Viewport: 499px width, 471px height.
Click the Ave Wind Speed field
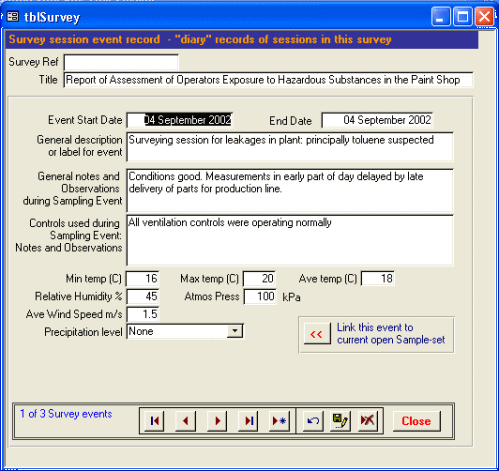pyautogui.click(x=143, y=314)
